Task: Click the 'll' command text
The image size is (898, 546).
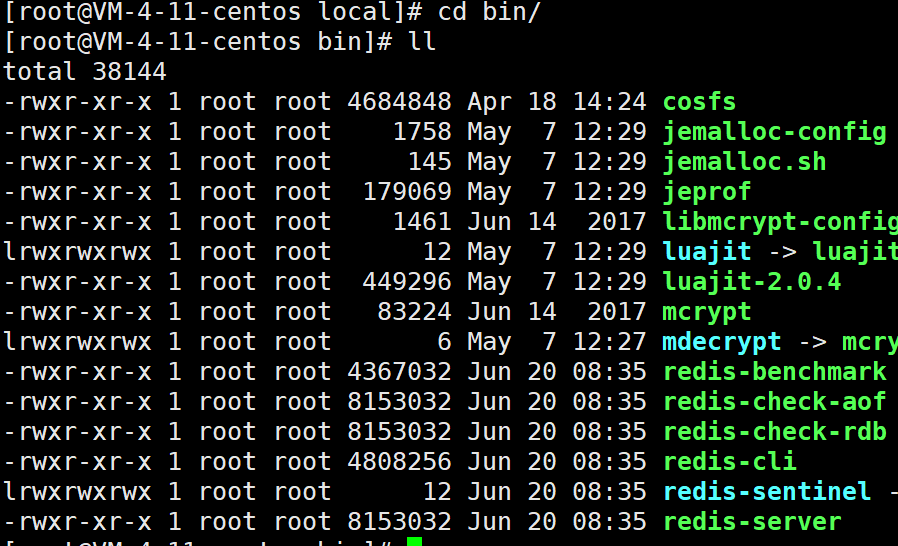Action: 422,42
